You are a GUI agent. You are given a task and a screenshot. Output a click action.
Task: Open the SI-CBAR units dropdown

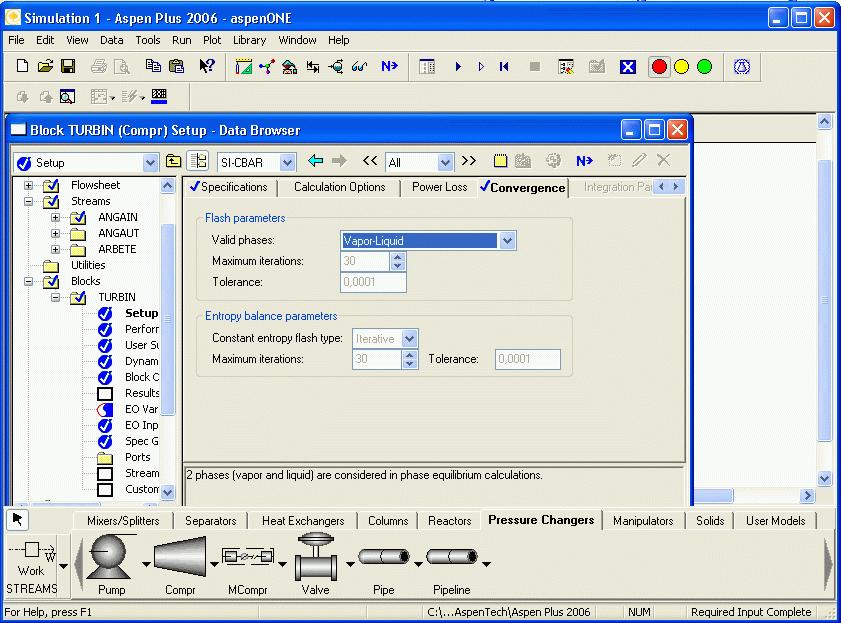(287, 162)
